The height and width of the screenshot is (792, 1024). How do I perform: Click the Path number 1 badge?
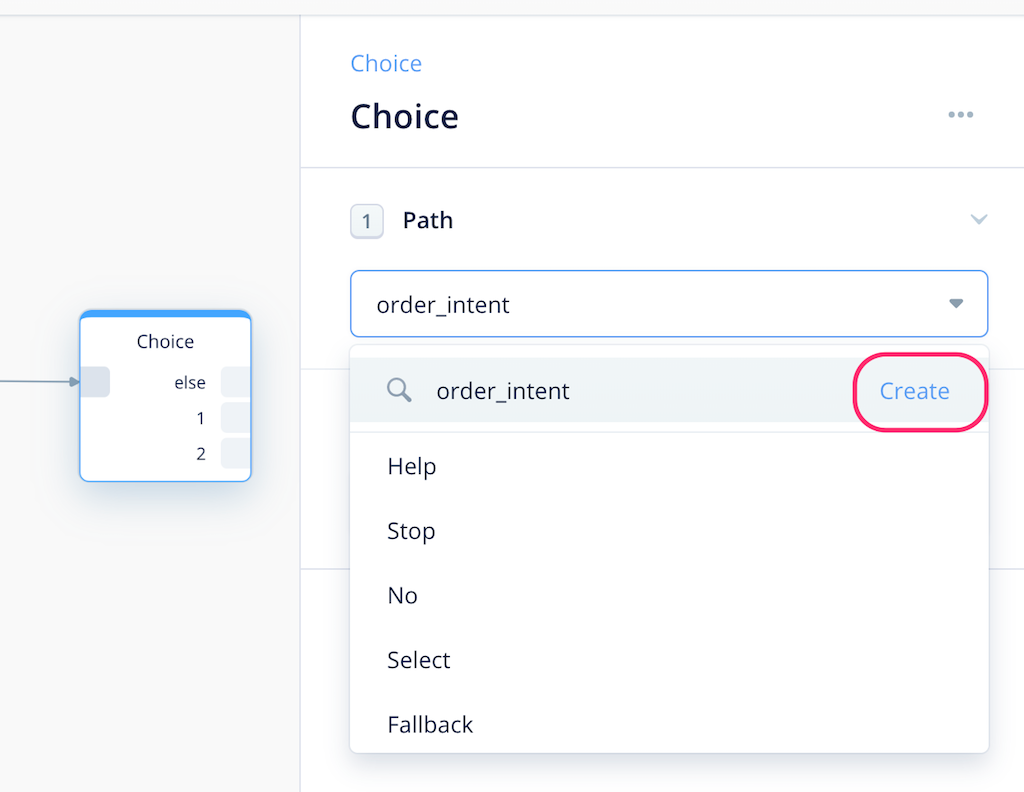[367, 221]
